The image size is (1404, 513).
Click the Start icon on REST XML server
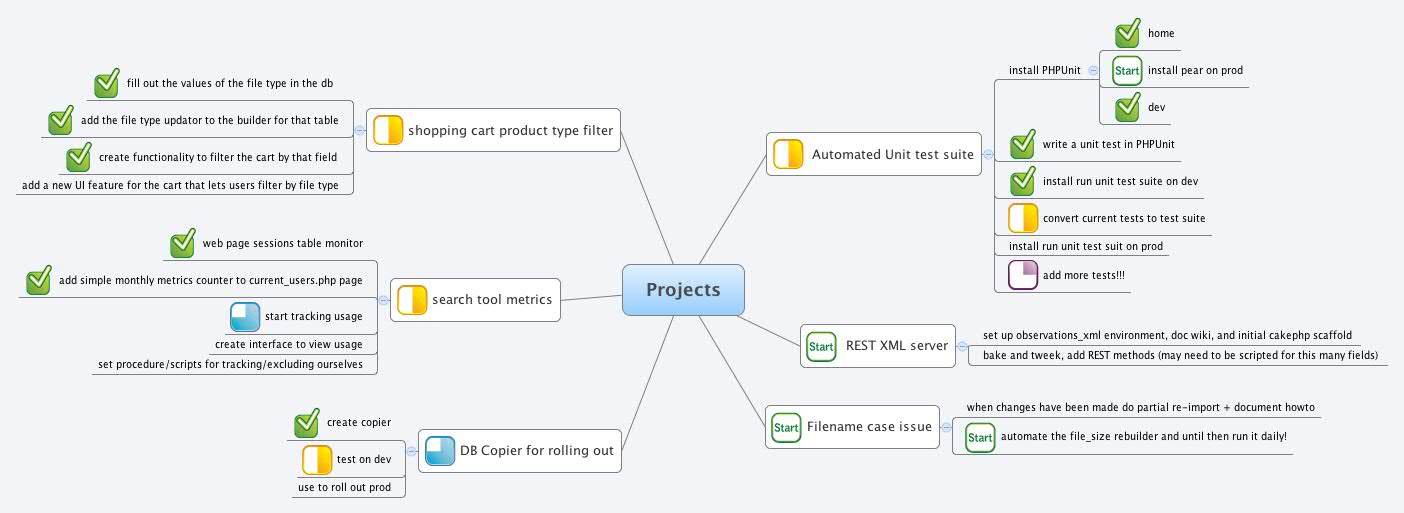pos(821,346)
